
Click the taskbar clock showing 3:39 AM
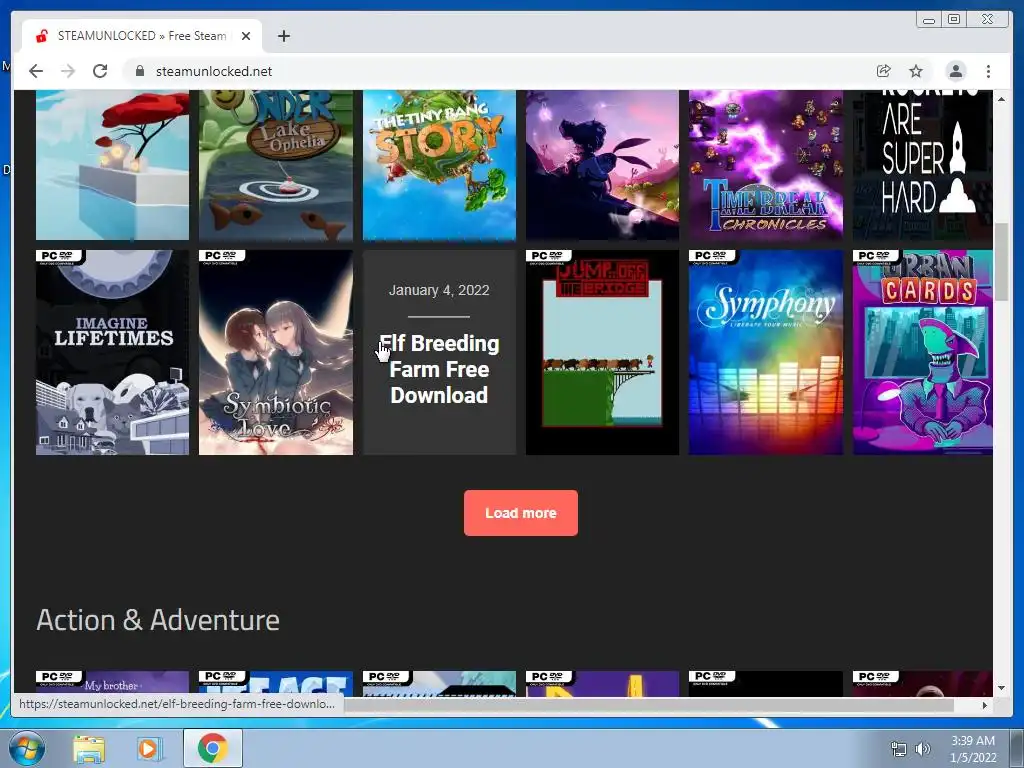(973, 749)
